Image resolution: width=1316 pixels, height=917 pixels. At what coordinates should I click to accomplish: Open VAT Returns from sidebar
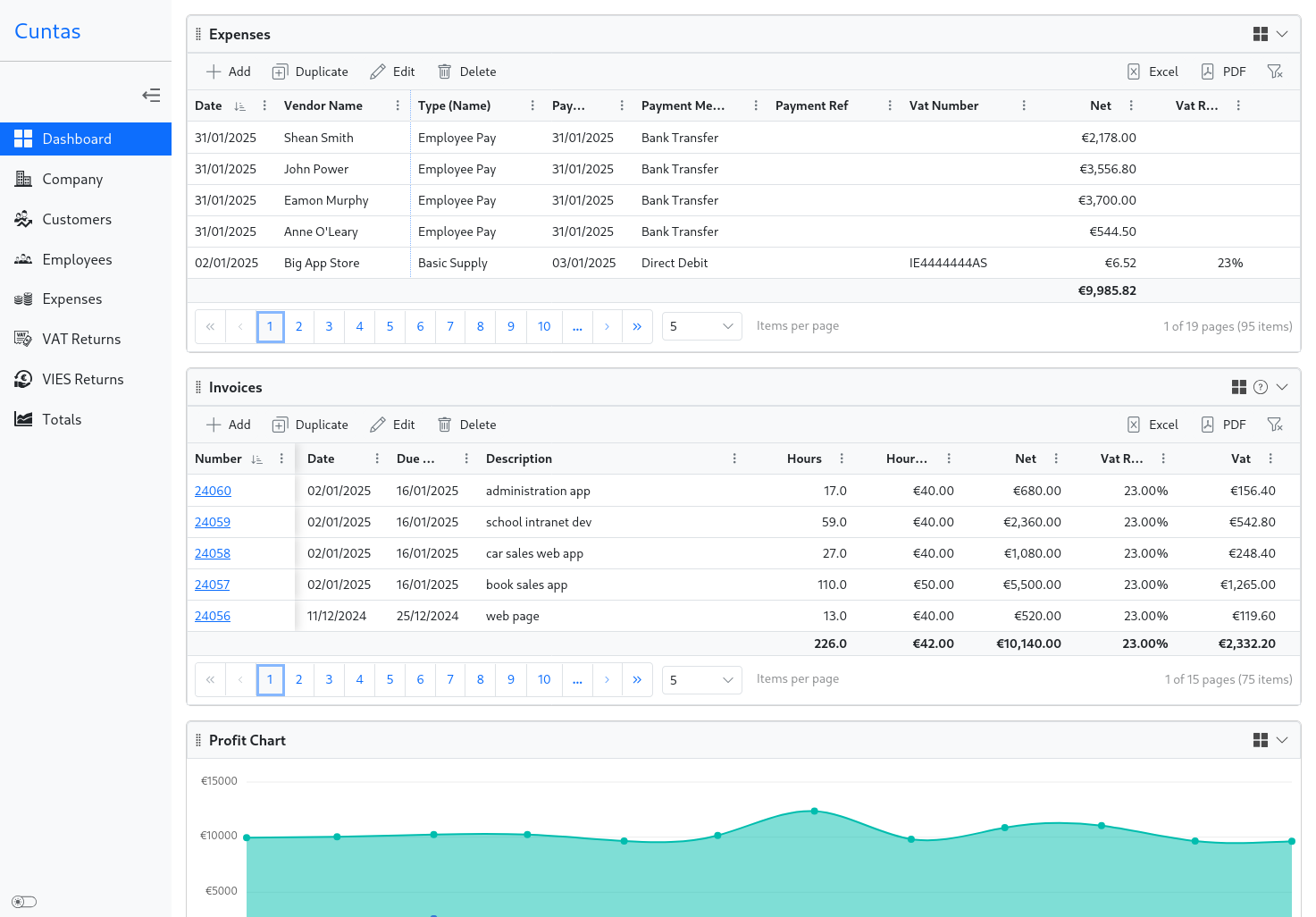point(81,339)
